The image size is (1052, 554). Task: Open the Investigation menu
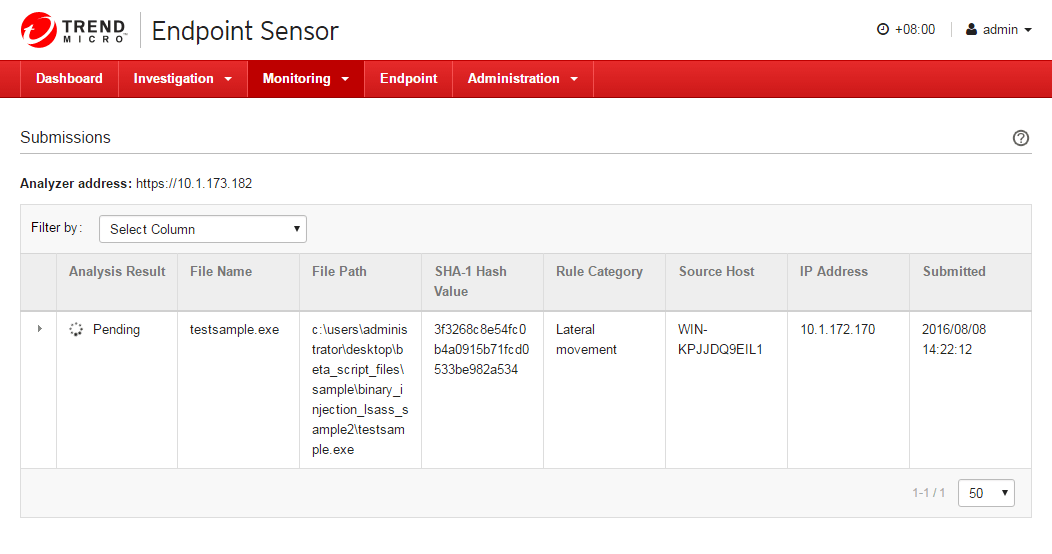click(183, 79)
